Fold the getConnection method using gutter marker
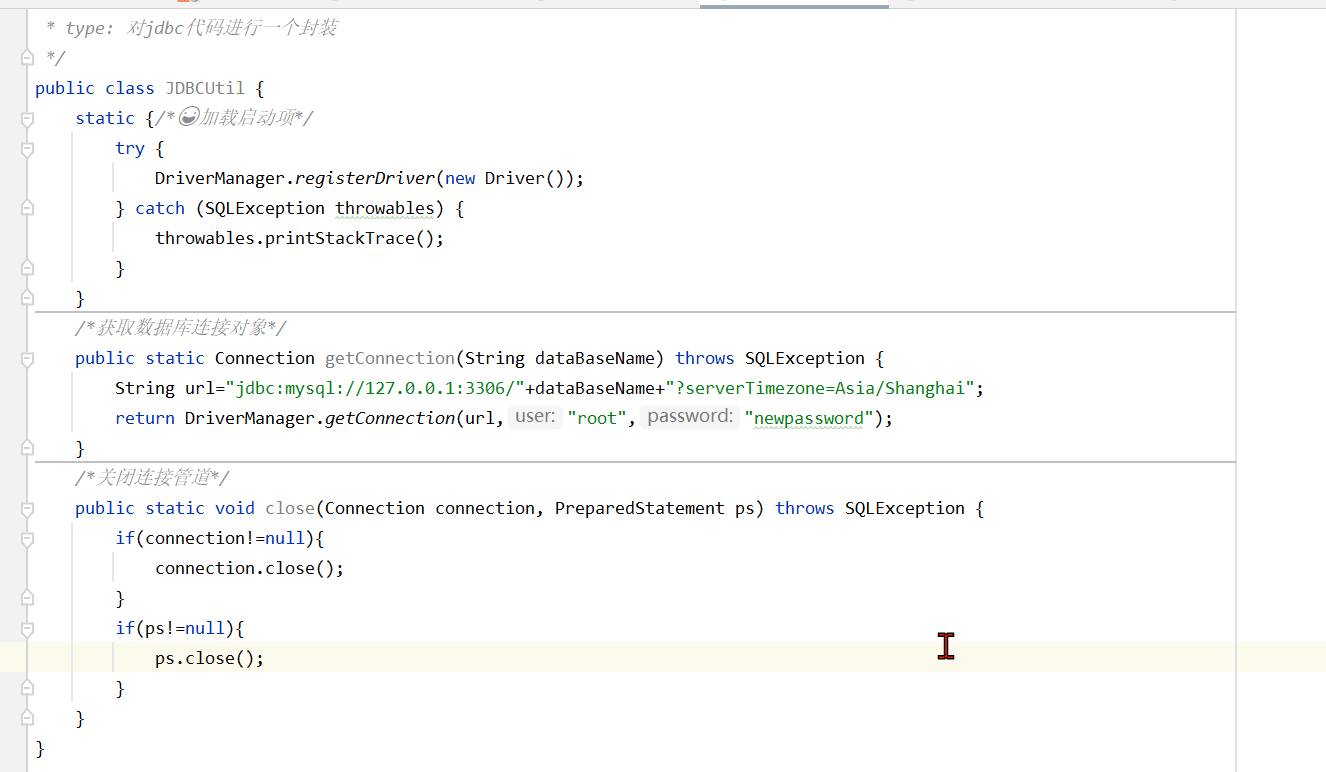This screenshot has height=772, width=1326. pyautogui.click(x=27, y=359)
